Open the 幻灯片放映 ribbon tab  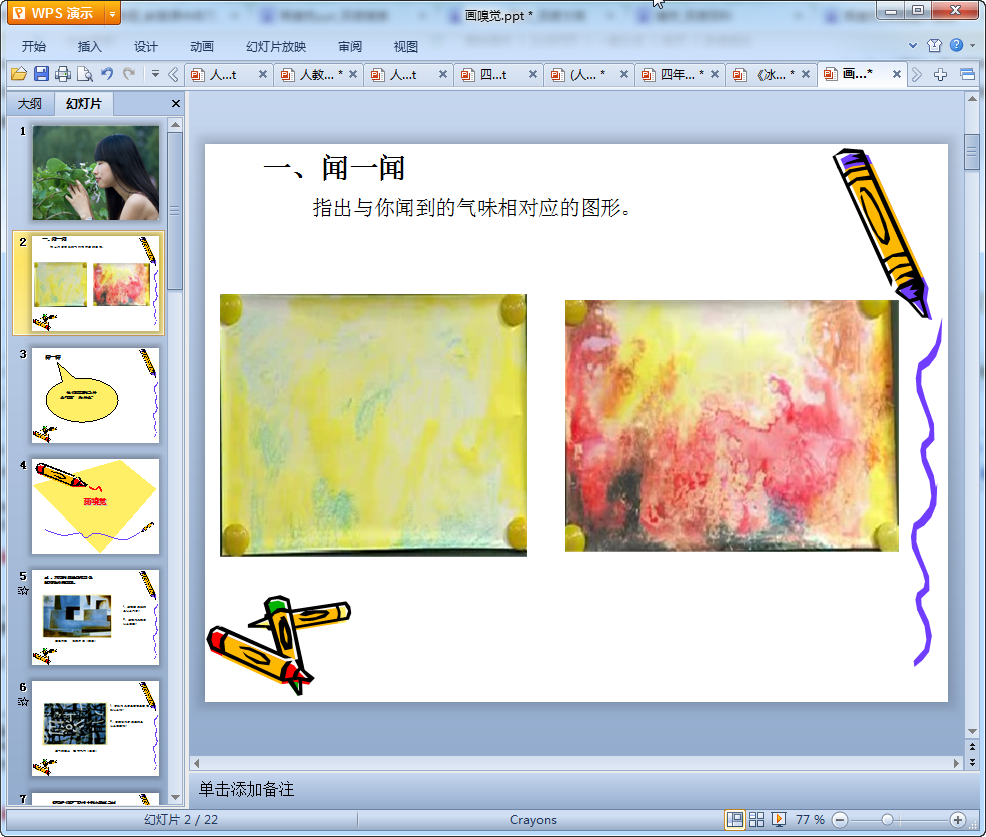pyautogui.click(x=276, y=47)
